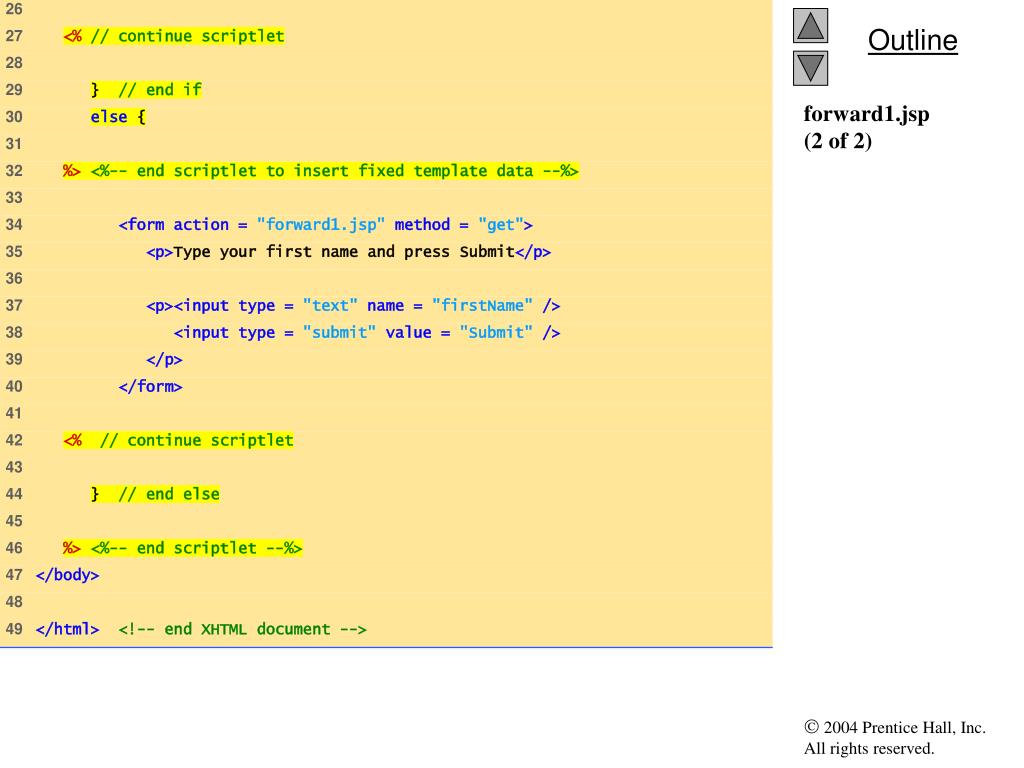Click the "text" type value on line 37

tap(330, 306)
